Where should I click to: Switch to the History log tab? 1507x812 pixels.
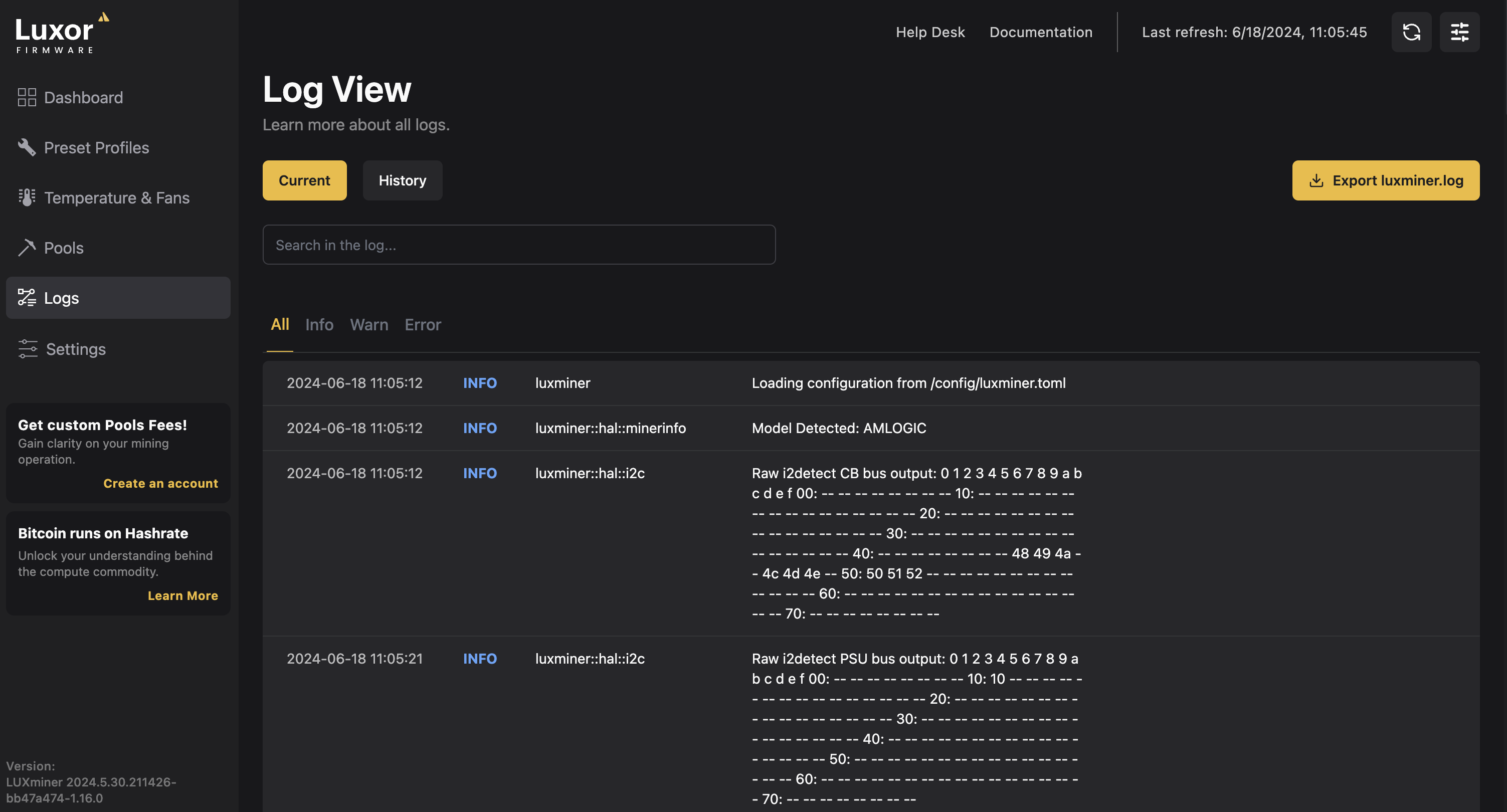point(402,180)
